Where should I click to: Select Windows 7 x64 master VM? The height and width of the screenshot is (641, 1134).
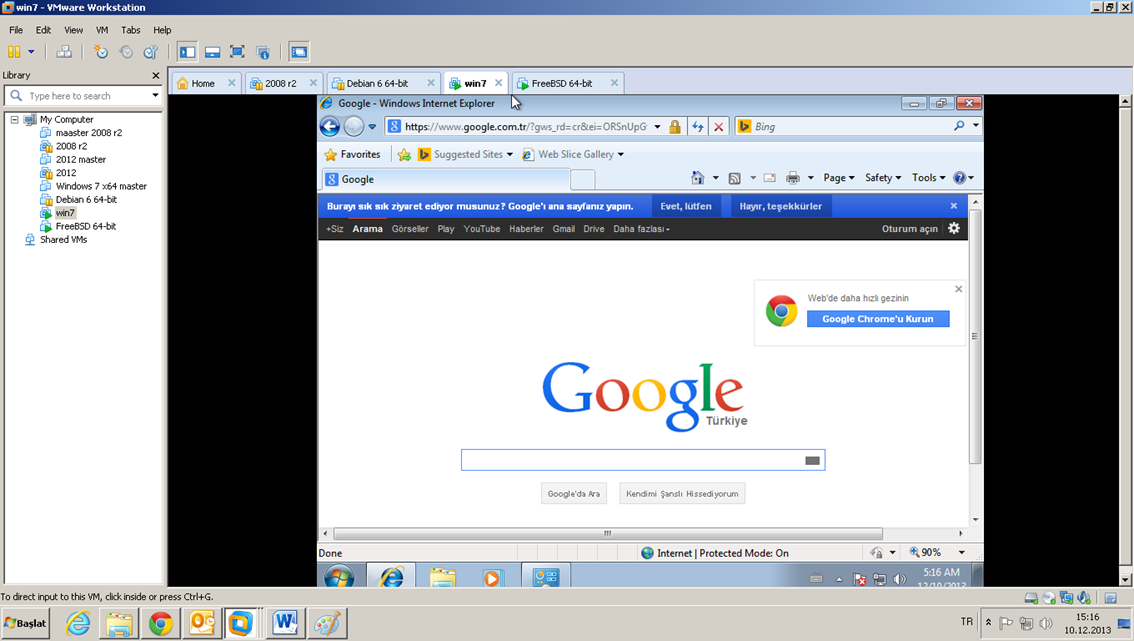(x=101, y=187)
